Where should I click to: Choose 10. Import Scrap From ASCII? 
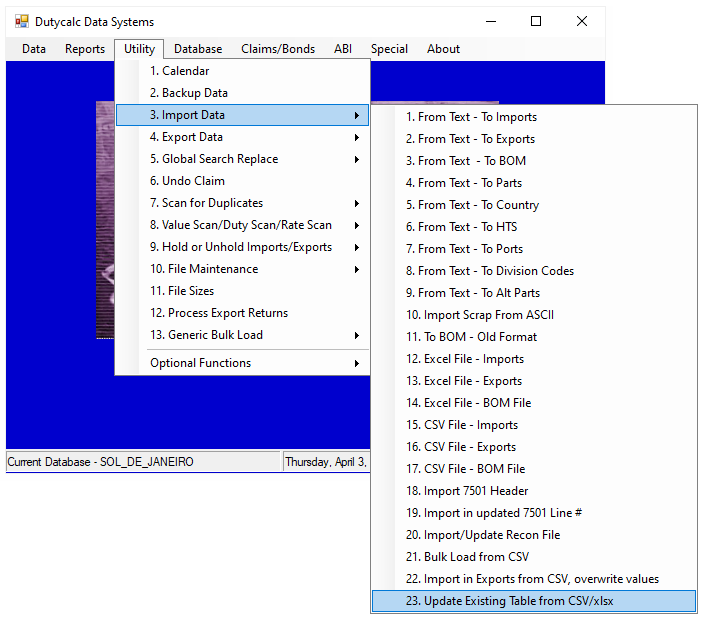pos(534,315)
